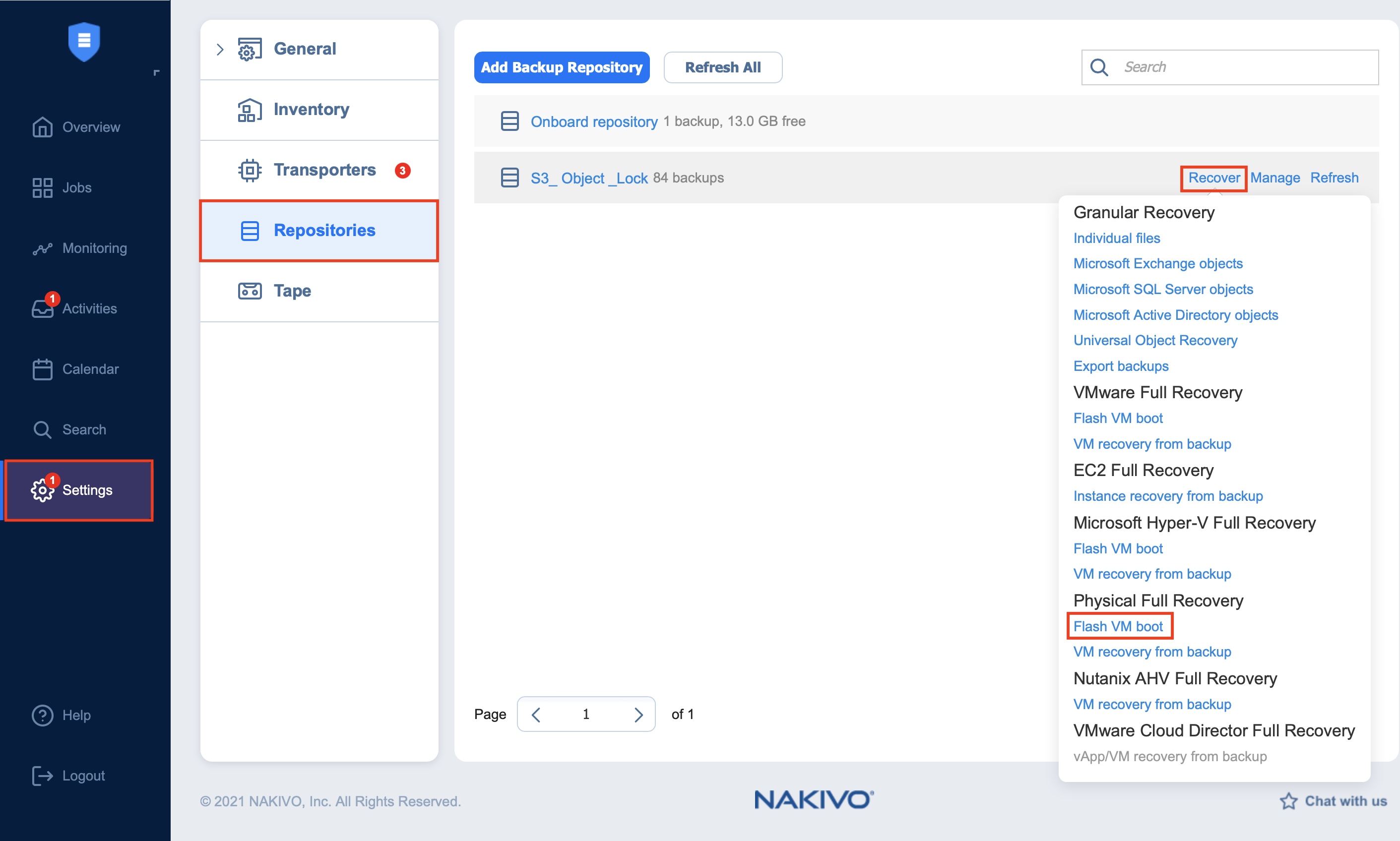Click the magnifier icon in repository search
The height and width of the screenshot is (841, 1400).
point(1099,67)
